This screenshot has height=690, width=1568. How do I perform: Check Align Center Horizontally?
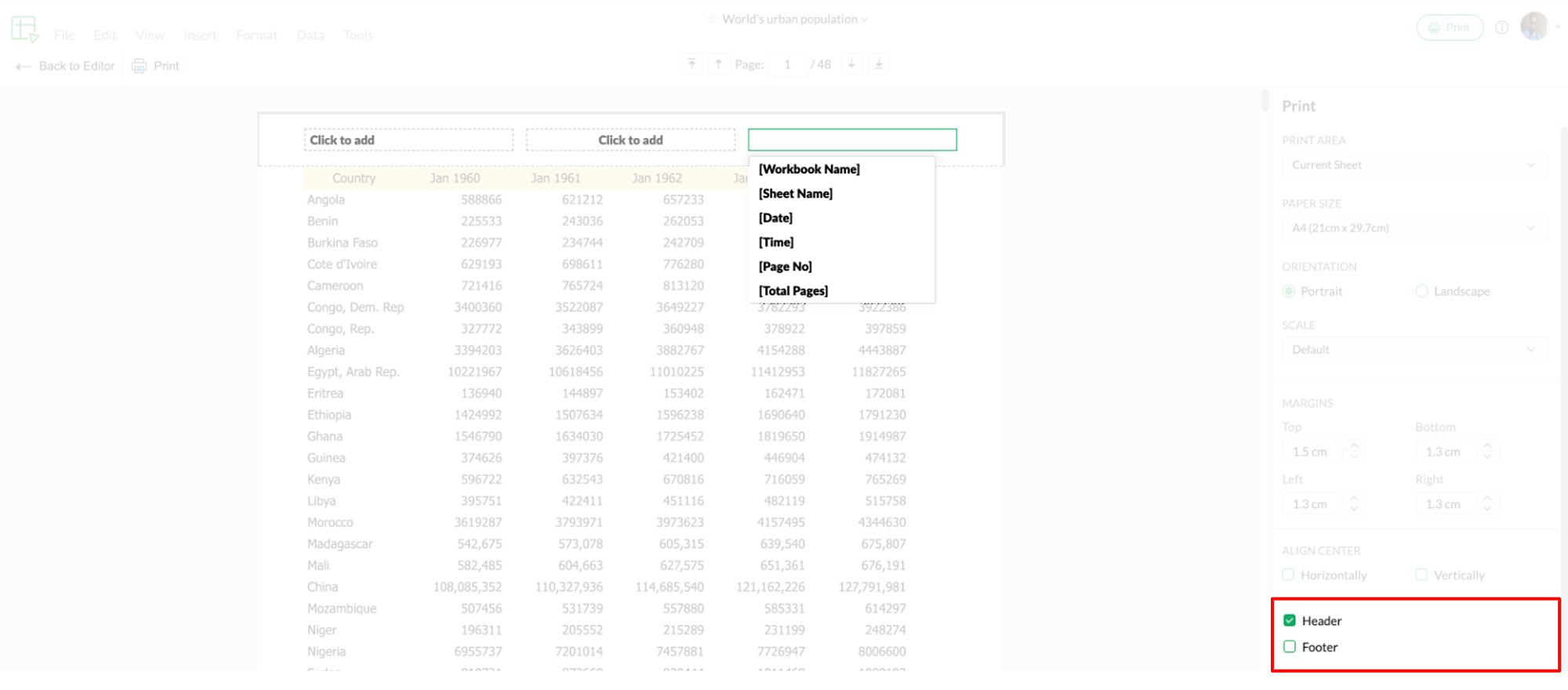[x=1288, y=575]
